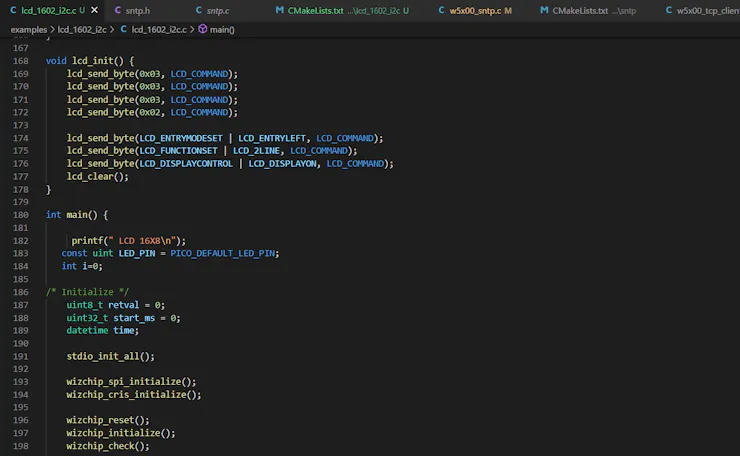Click int i=0 declaration on line 184
The height and width of the screenshot is (456, 740).
coord(82,266)
